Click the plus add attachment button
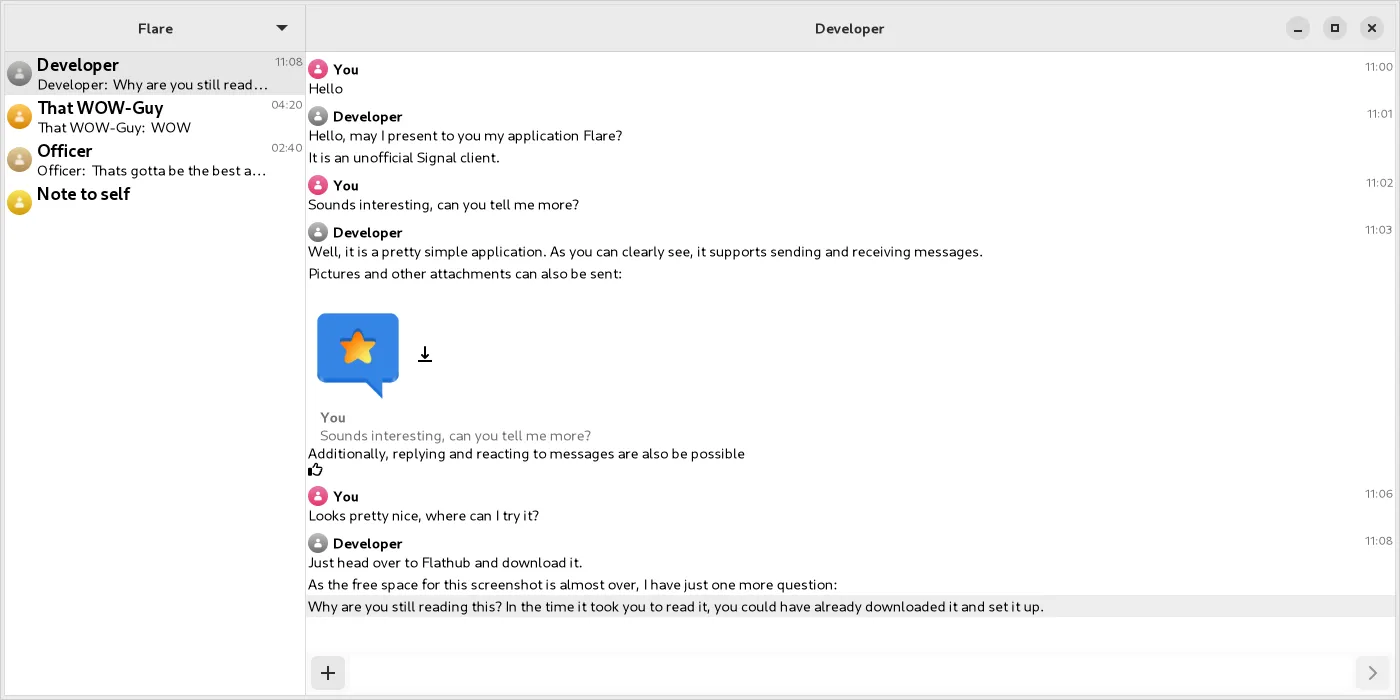Viewport: 1400px width, 700px height. tap(328, 673)
